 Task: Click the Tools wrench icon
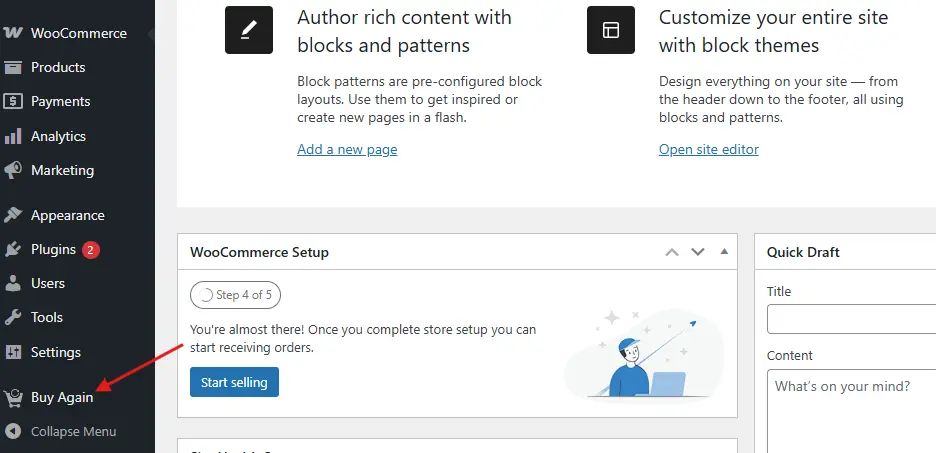(13, 318)
